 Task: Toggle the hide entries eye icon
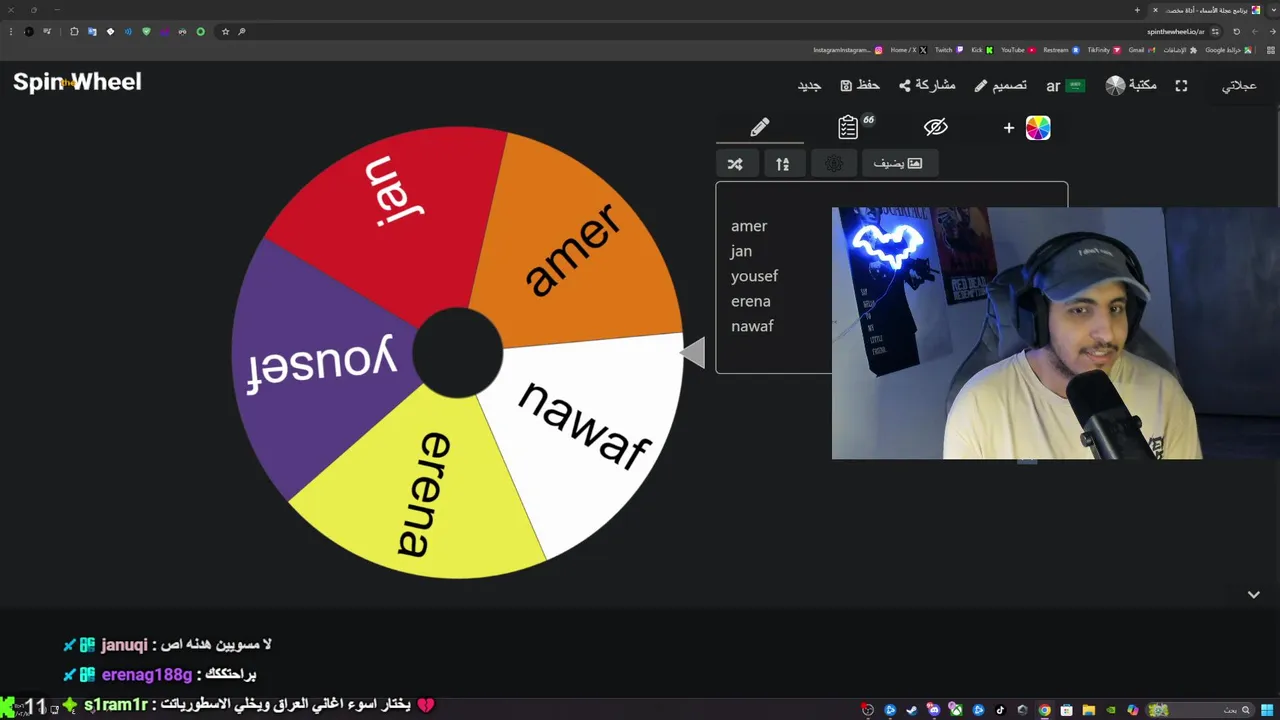pos(935,127)
